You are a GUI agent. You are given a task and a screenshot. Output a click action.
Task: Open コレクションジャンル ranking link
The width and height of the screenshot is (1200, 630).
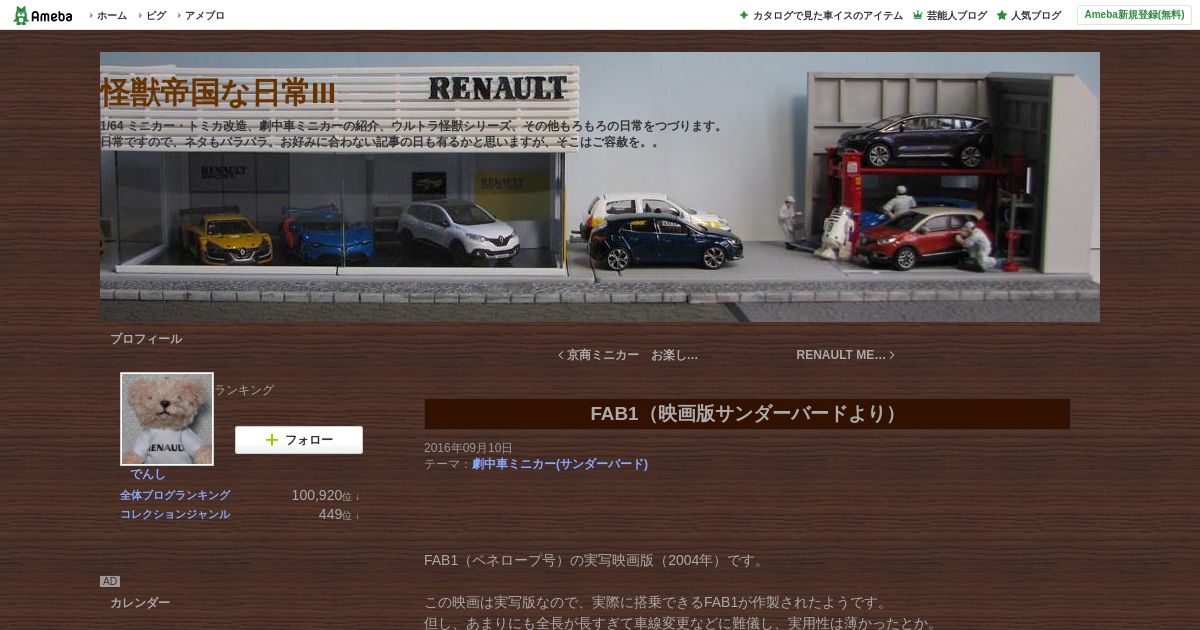pyautogui.click(x=175, y=514)
